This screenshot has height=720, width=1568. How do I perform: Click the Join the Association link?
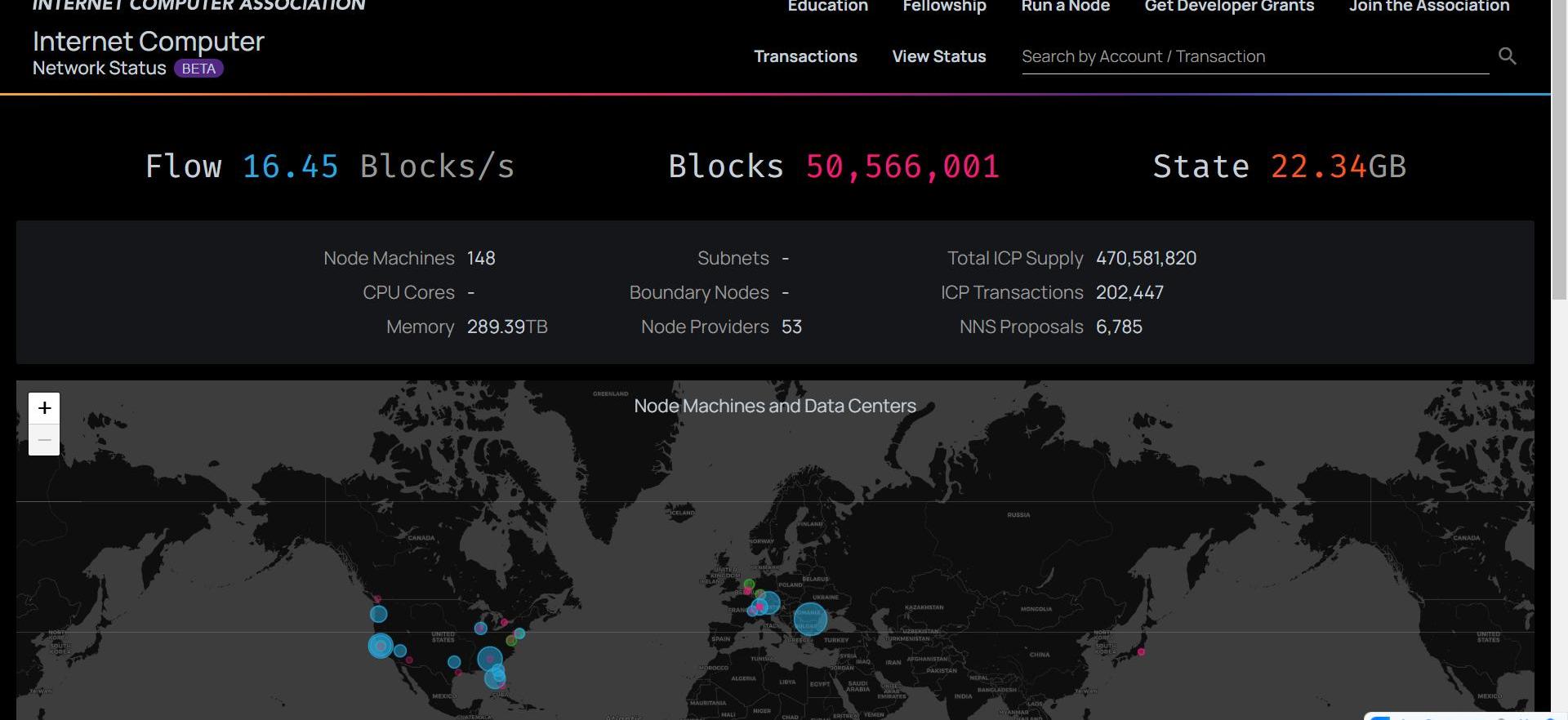click(1428, 7)
